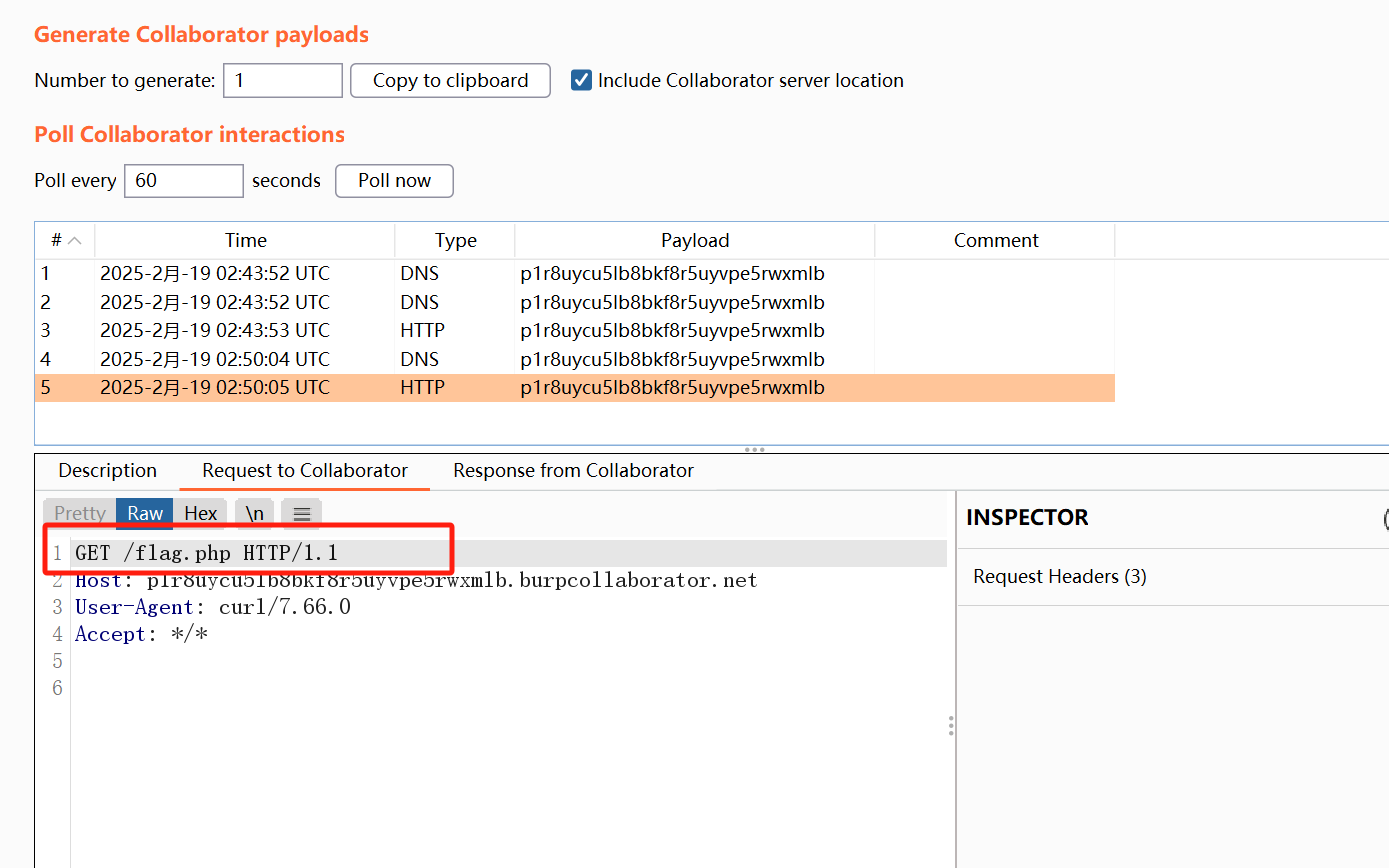Select interaction row number 2
1389x868 pixels.
[x=575, y=302]
